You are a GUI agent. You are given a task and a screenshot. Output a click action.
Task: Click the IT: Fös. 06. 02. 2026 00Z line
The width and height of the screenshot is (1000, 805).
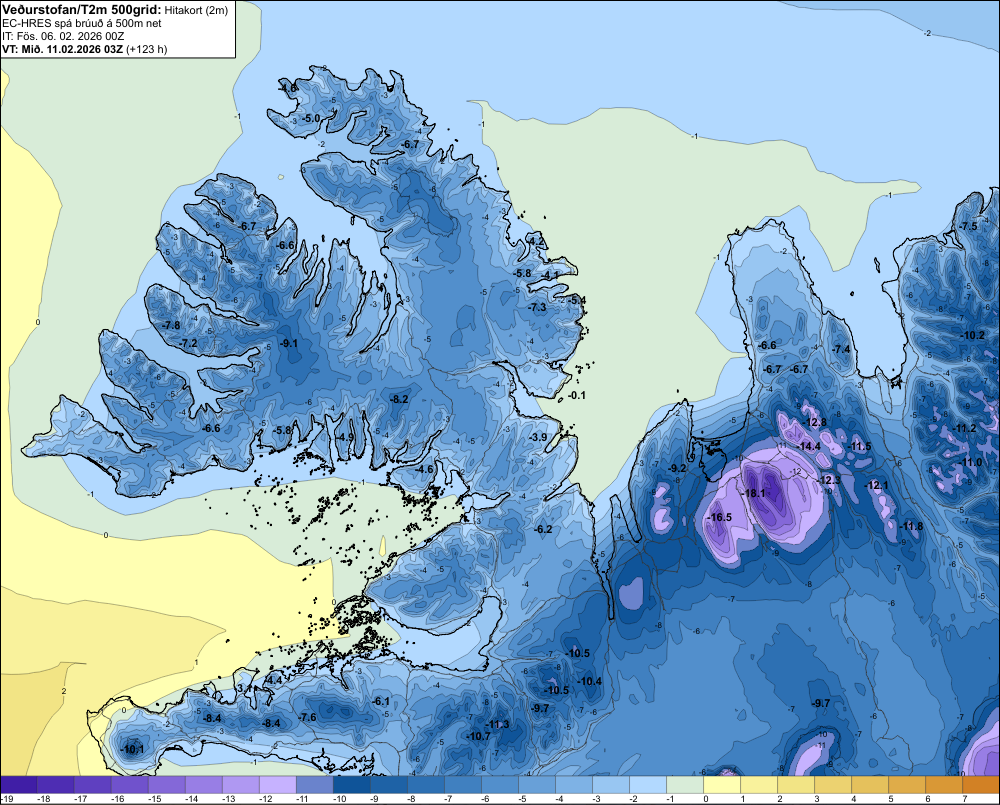point(63,36)
